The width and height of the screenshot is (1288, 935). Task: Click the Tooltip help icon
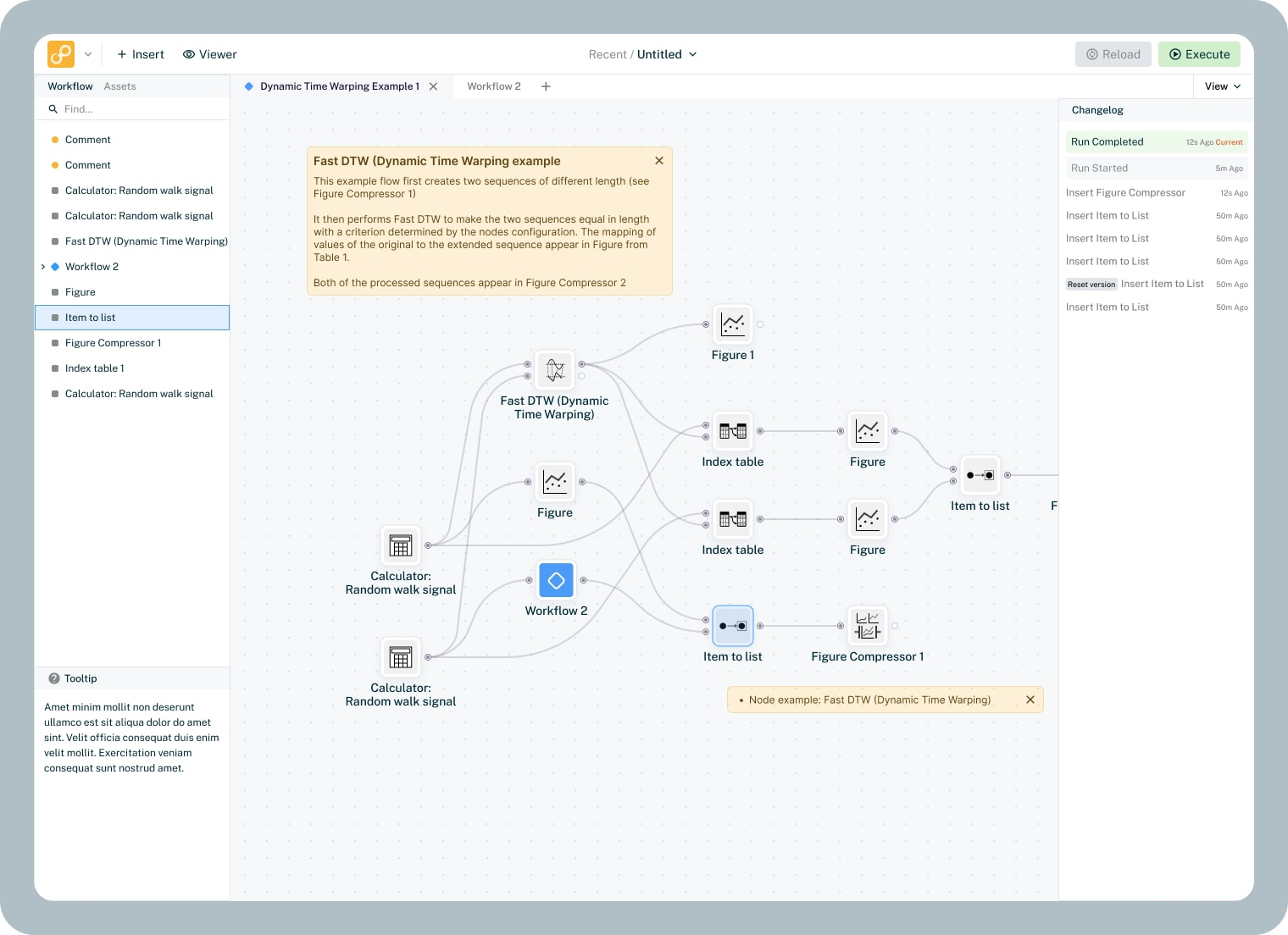(x=54, y=678)
